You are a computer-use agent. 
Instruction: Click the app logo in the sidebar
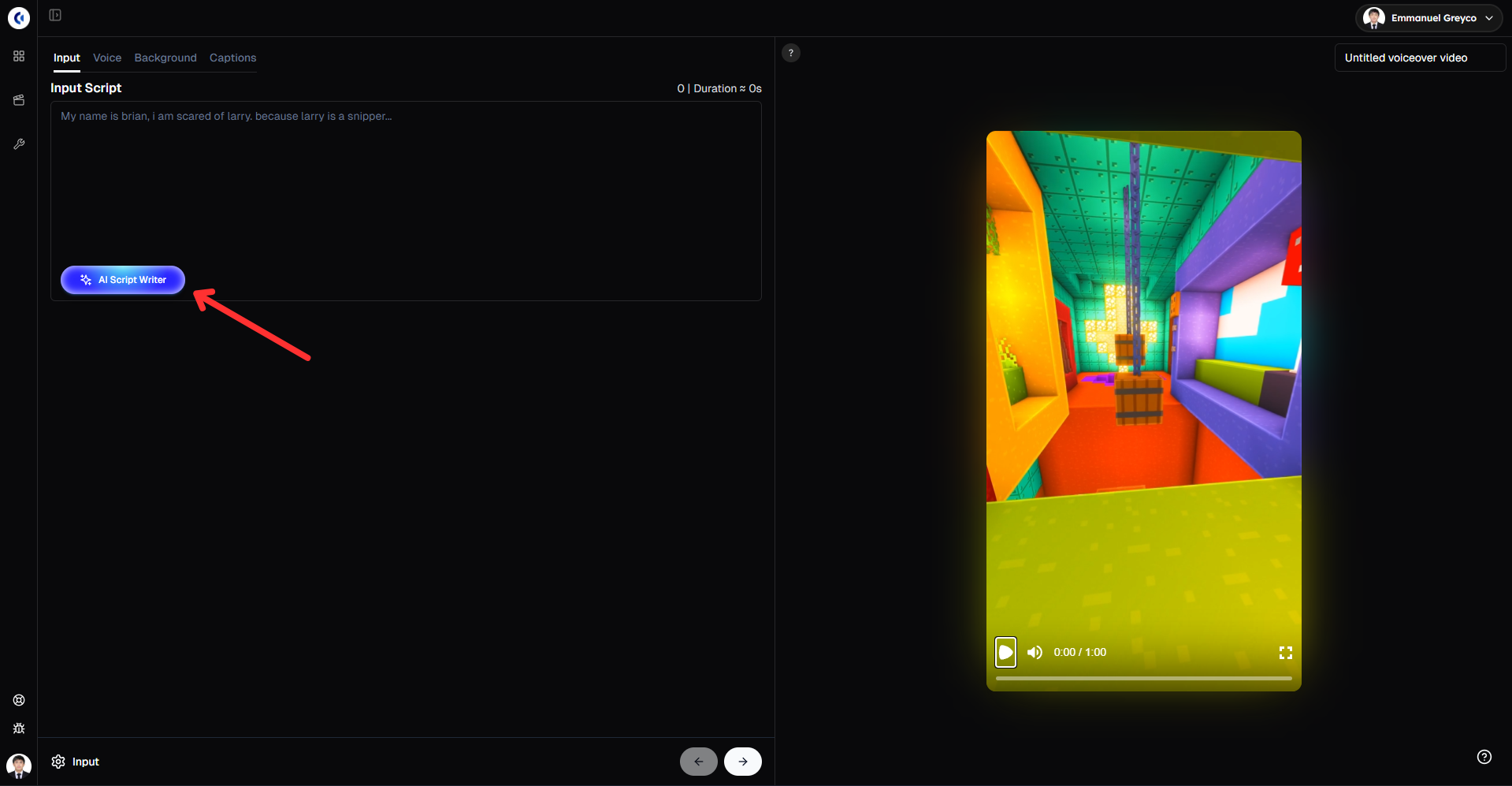(19, 17)
